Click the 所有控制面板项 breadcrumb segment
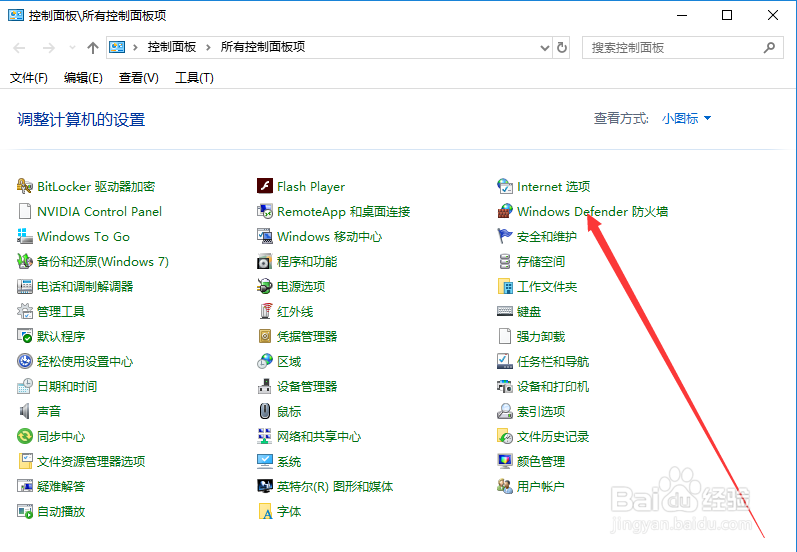This screenshot has width=797, height=552. (263, 47)
